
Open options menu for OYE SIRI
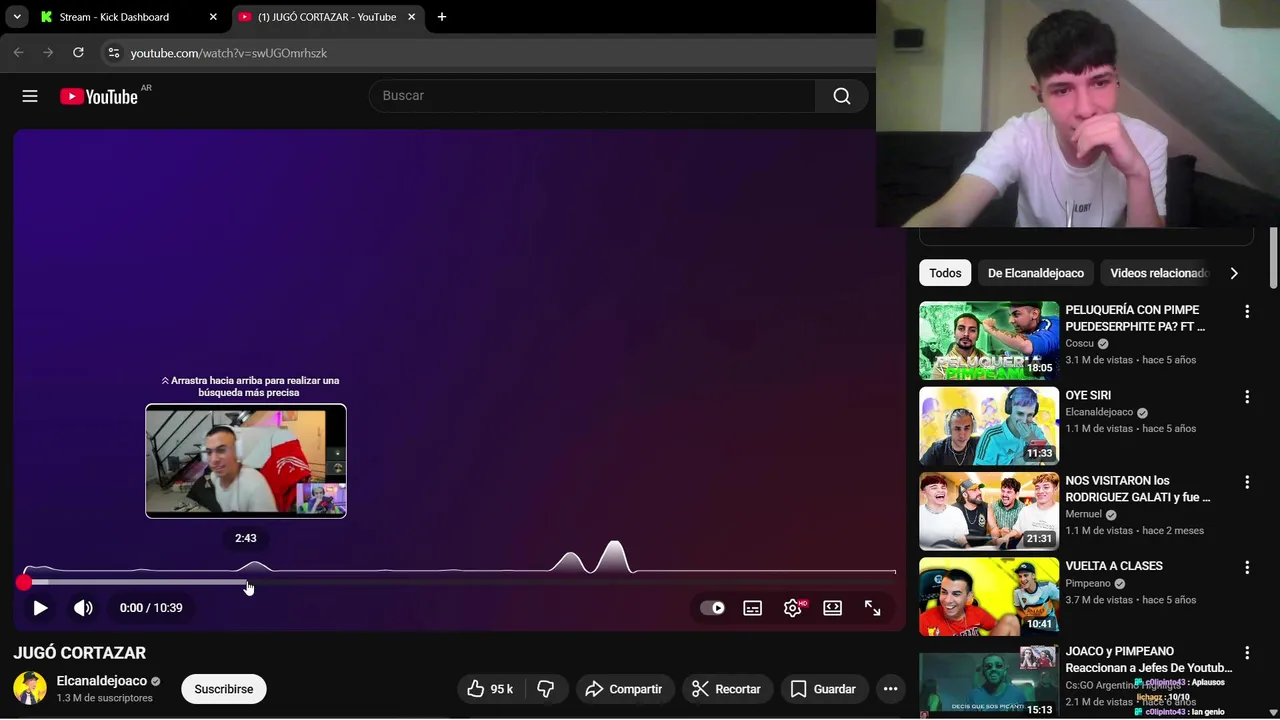tap(1247, 397)
